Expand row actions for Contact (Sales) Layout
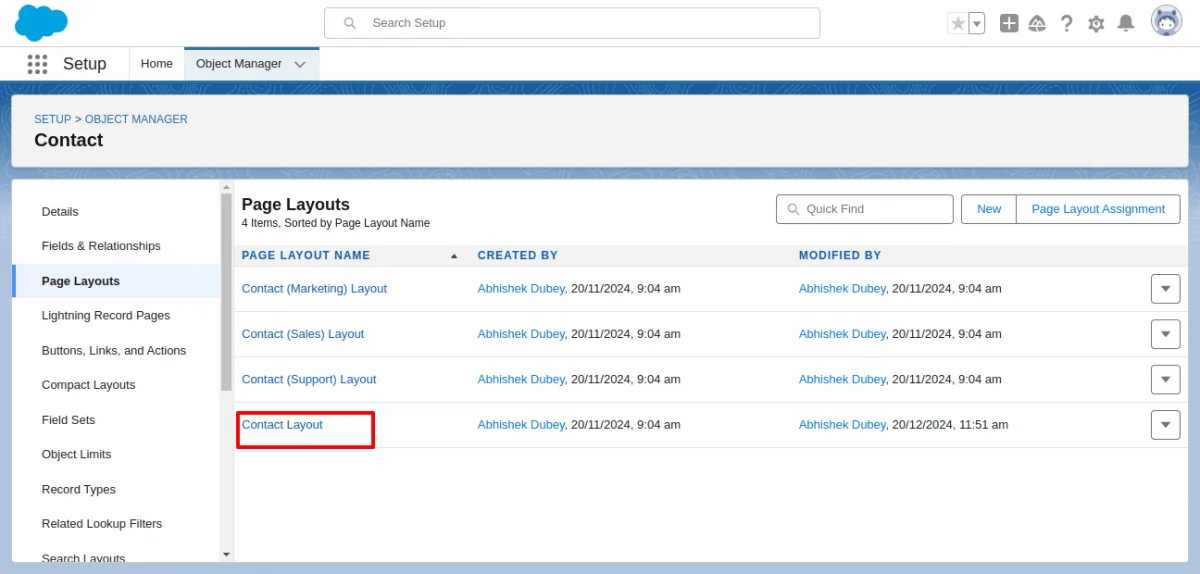Image resolution: width=1200 pixels, height=574 pixels. 1165,334
